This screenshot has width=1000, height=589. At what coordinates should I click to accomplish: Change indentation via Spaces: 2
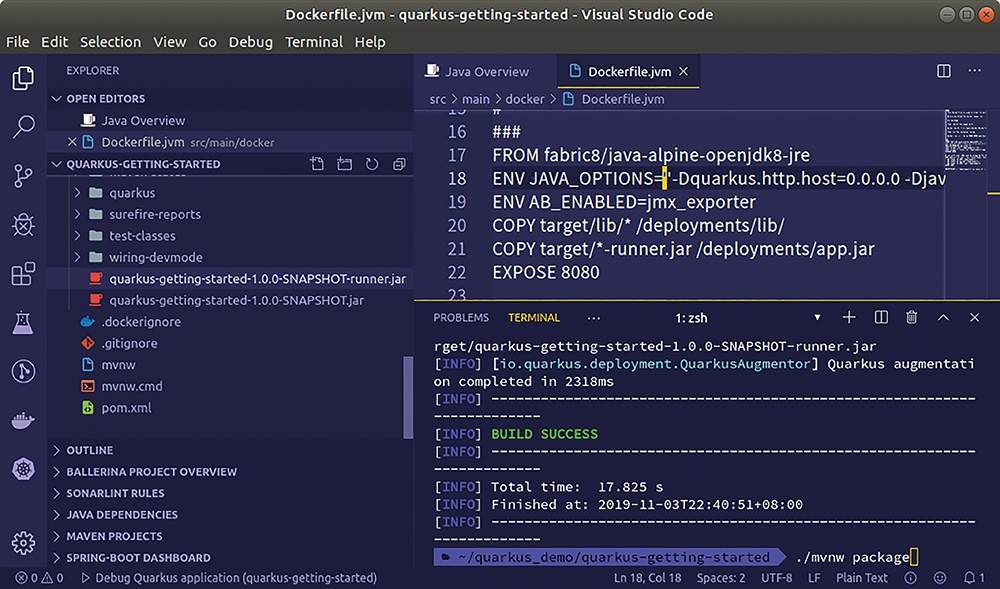pyautogui.click(x=721, y=578)
